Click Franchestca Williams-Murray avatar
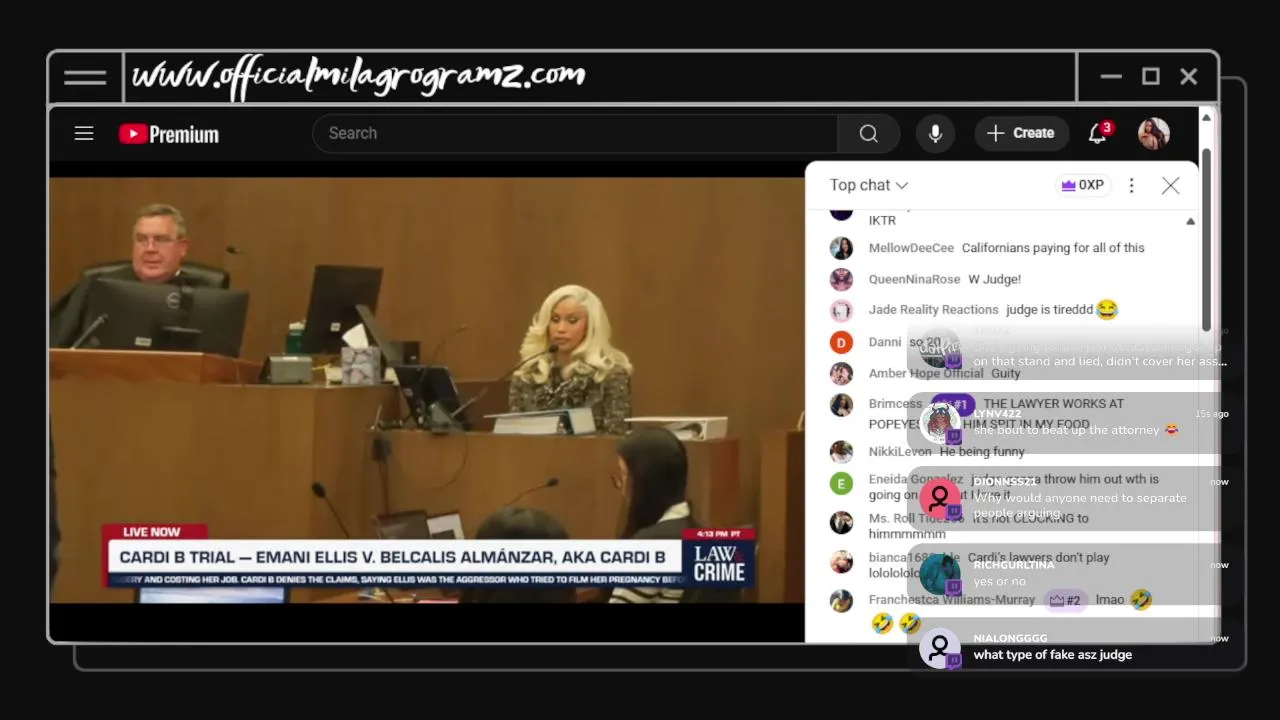 click(841, 600)
